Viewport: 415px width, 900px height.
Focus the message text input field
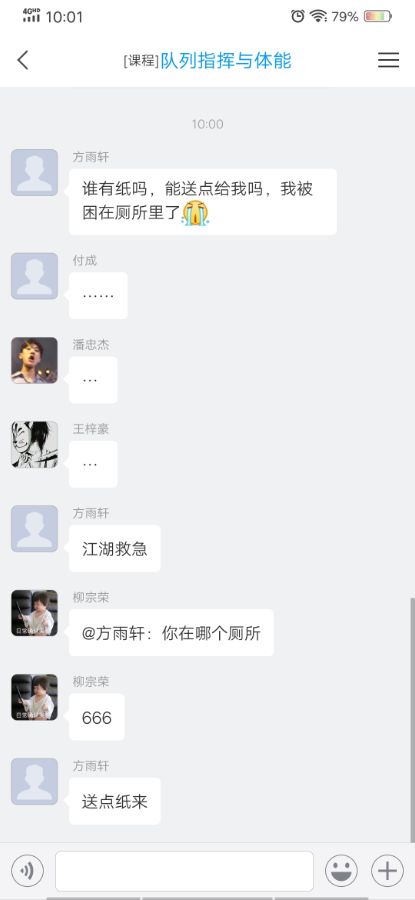[x=184, y=871]
